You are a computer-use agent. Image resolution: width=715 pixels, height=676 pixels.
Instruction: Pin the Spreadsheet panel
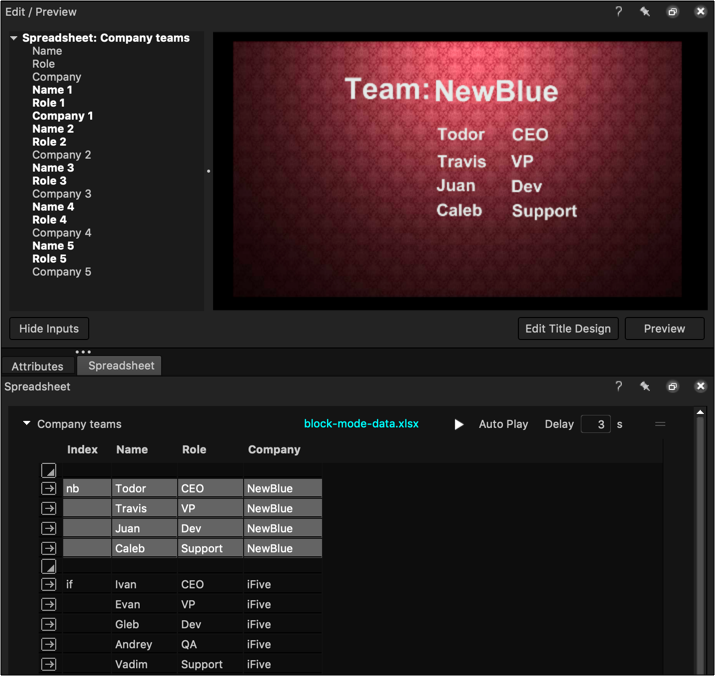(645, 386)
